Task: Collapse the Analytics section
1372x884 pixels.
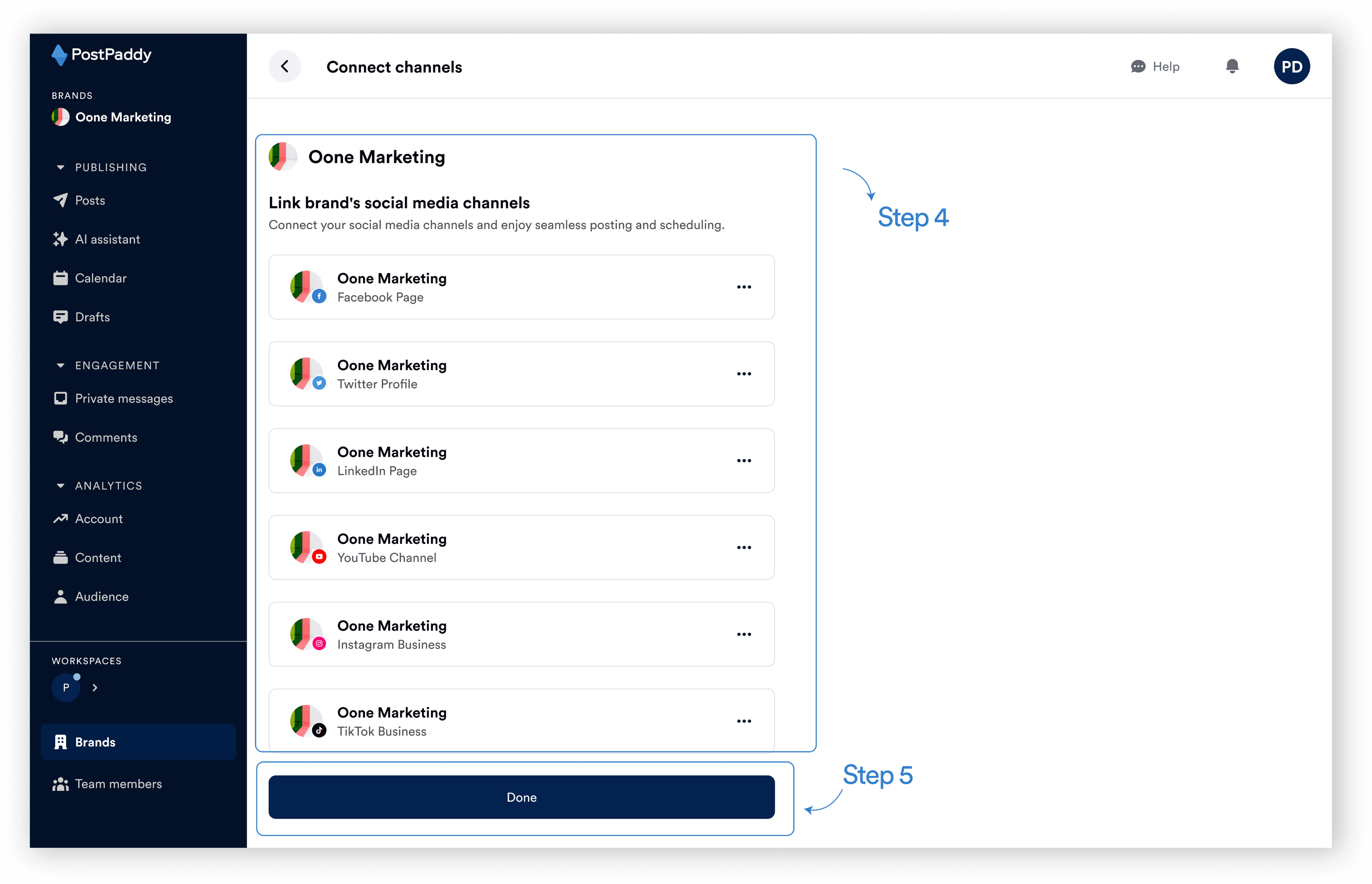Action: click(60, 486)
